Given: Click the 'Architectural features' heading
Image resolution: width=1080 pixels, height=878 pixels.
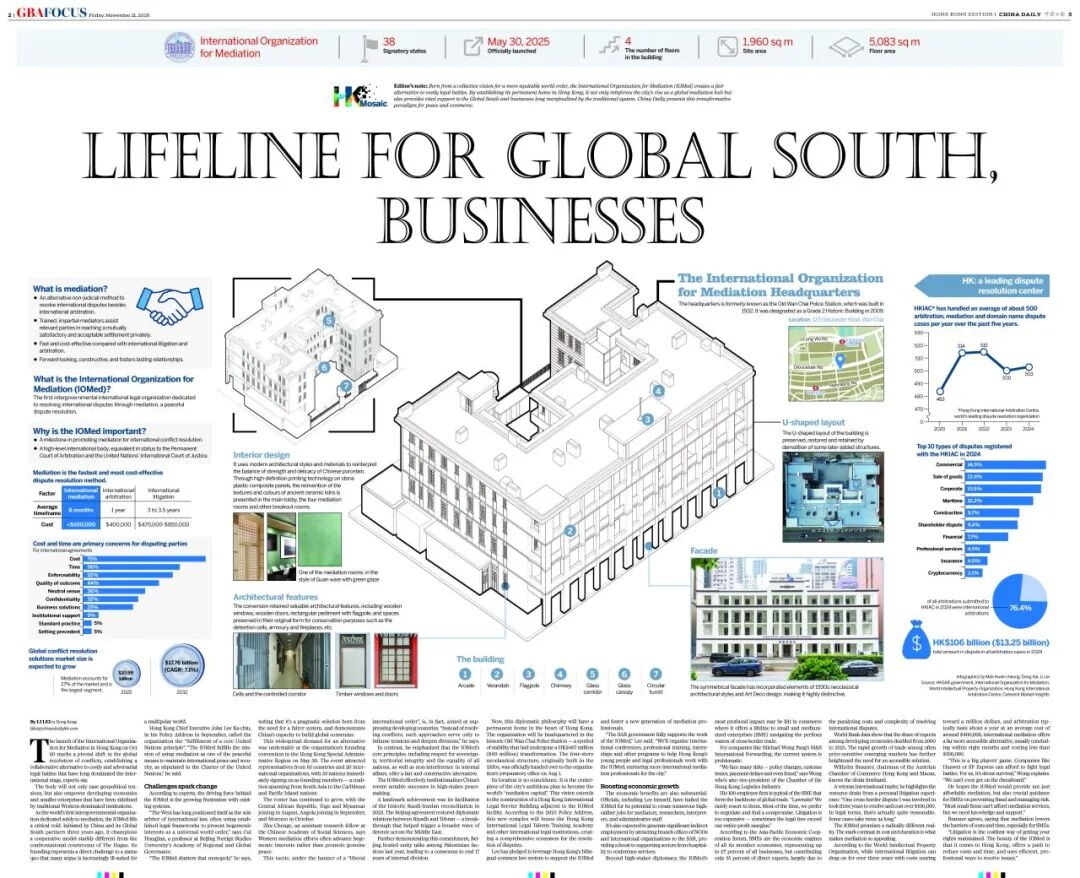Looking at the screenshot, I should coord(276,597).
